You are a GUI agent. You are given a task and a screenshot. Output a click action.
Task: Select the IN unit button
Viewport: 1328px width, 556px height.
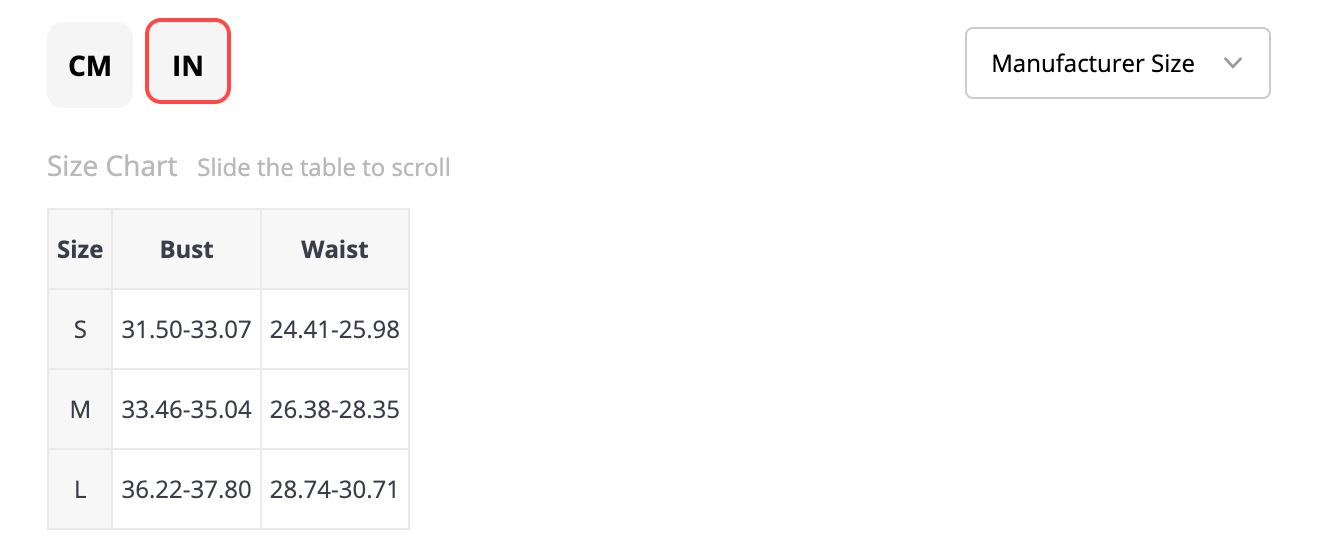pyautogui.click(x=188, y=65)
